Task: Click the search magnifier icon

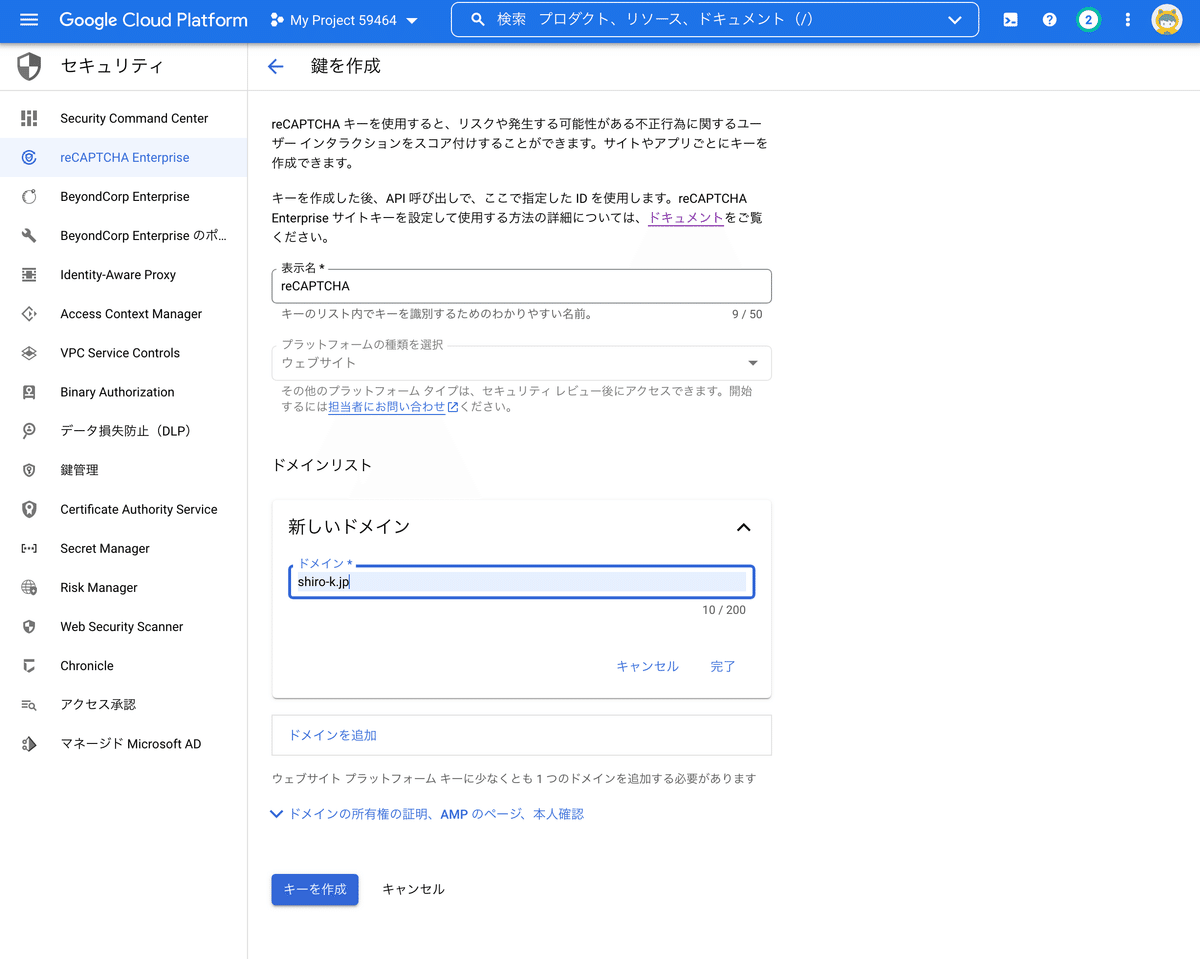Action: (478, 20)
